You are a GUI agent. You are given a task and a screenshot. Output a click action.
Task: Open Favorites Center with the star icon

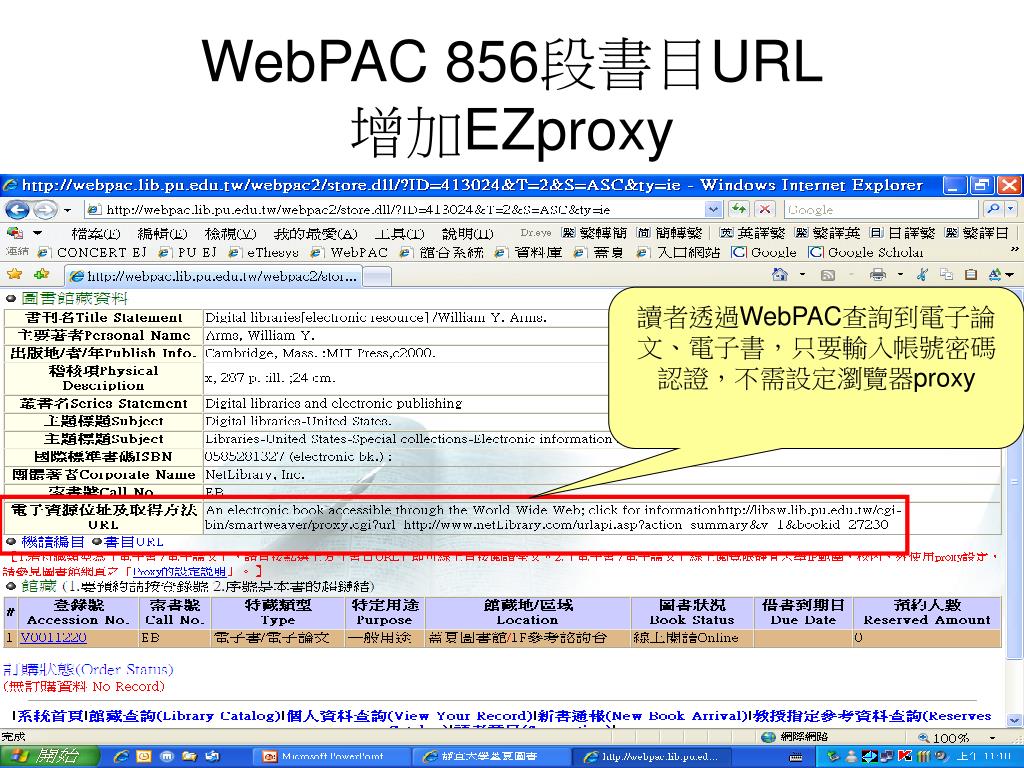point(14,275)
